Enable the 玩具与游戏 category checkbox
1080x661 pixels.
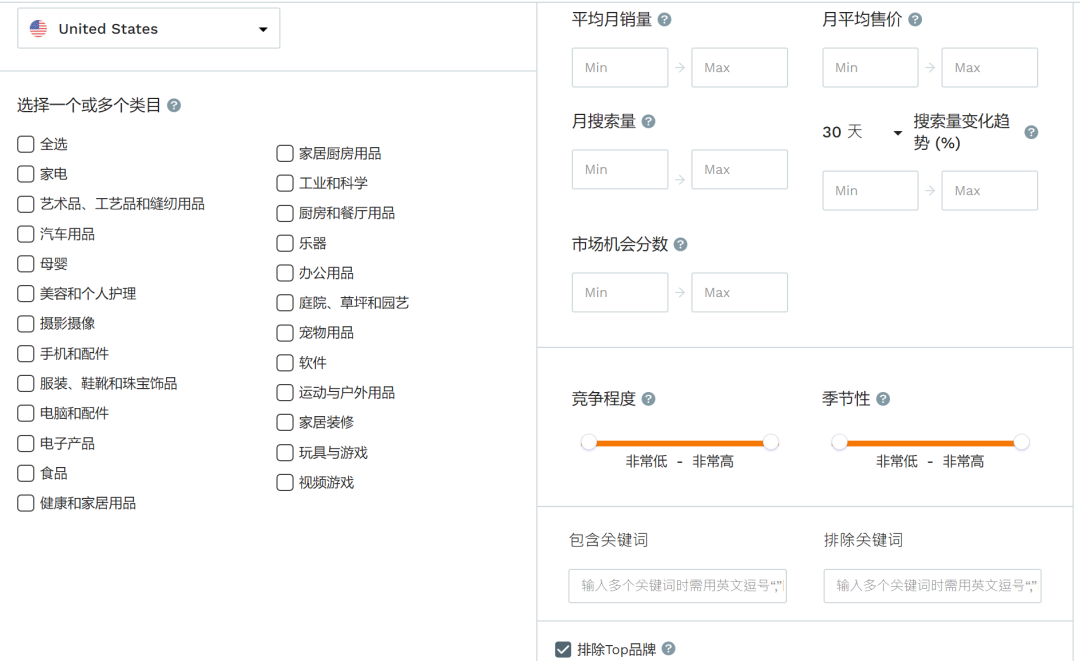[285, 453]
